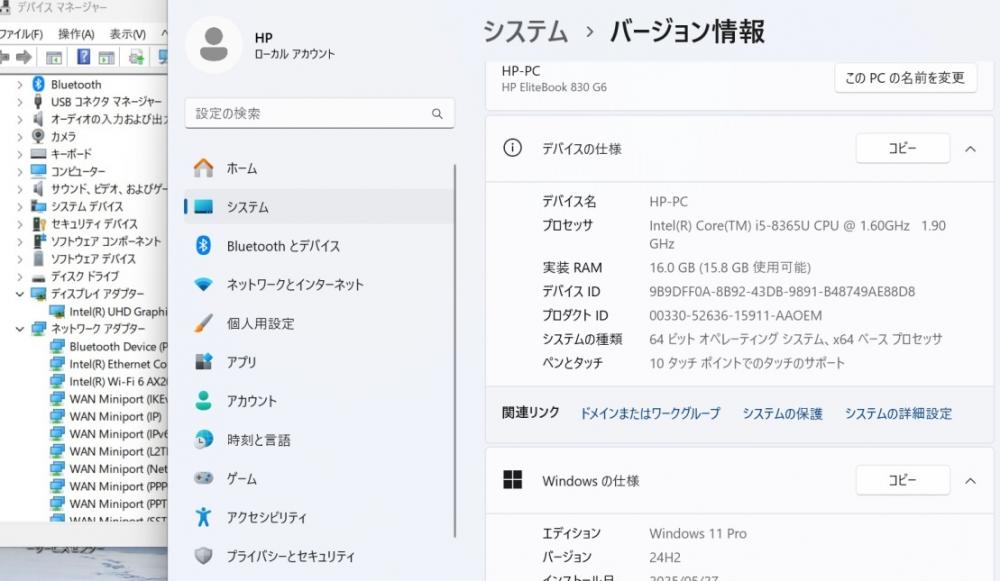Click the 設定の検索 input field
Viewport: 1000px width, 581px height.
point(320,114)
